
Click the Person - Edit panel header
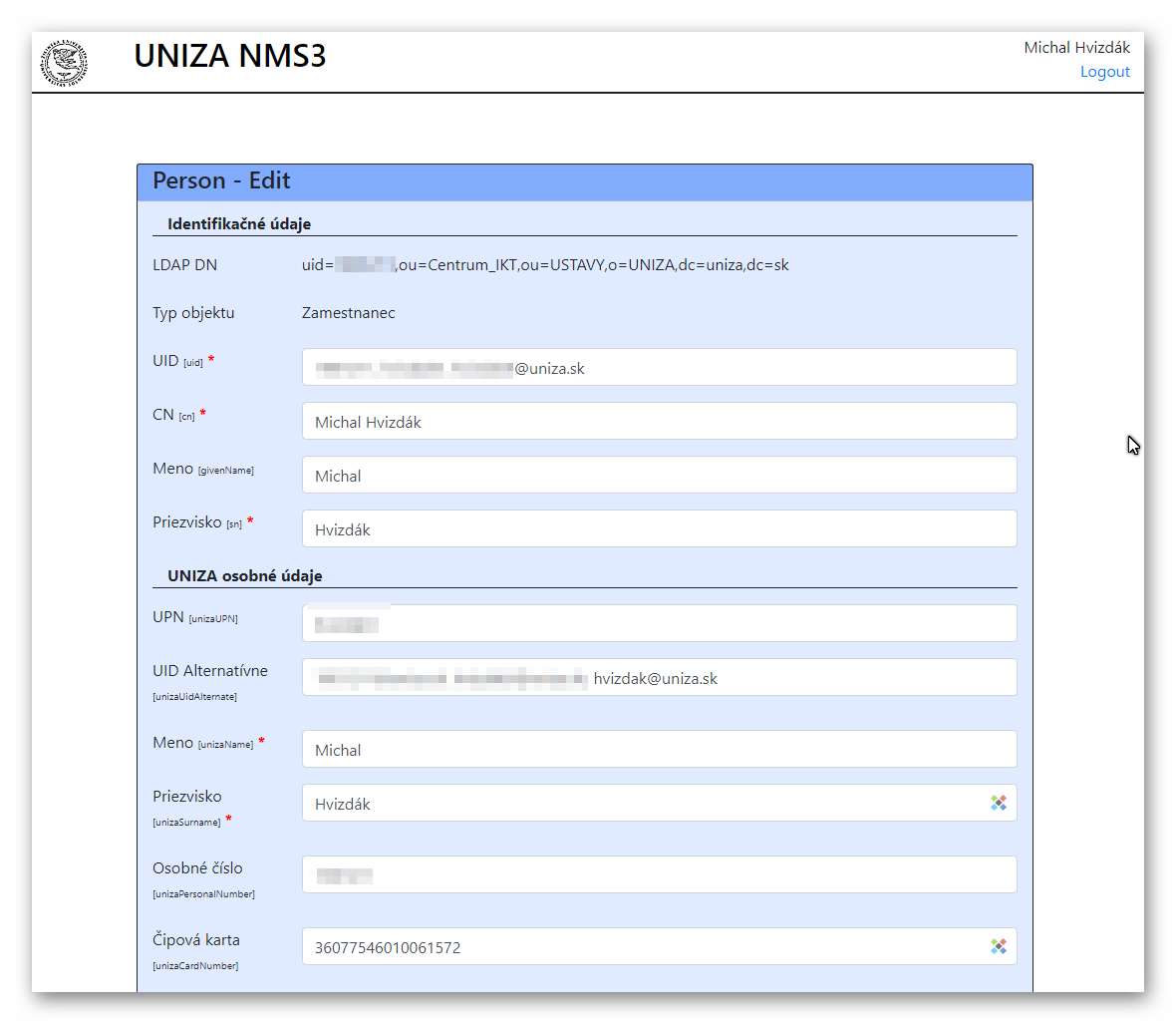pos(584,181)
